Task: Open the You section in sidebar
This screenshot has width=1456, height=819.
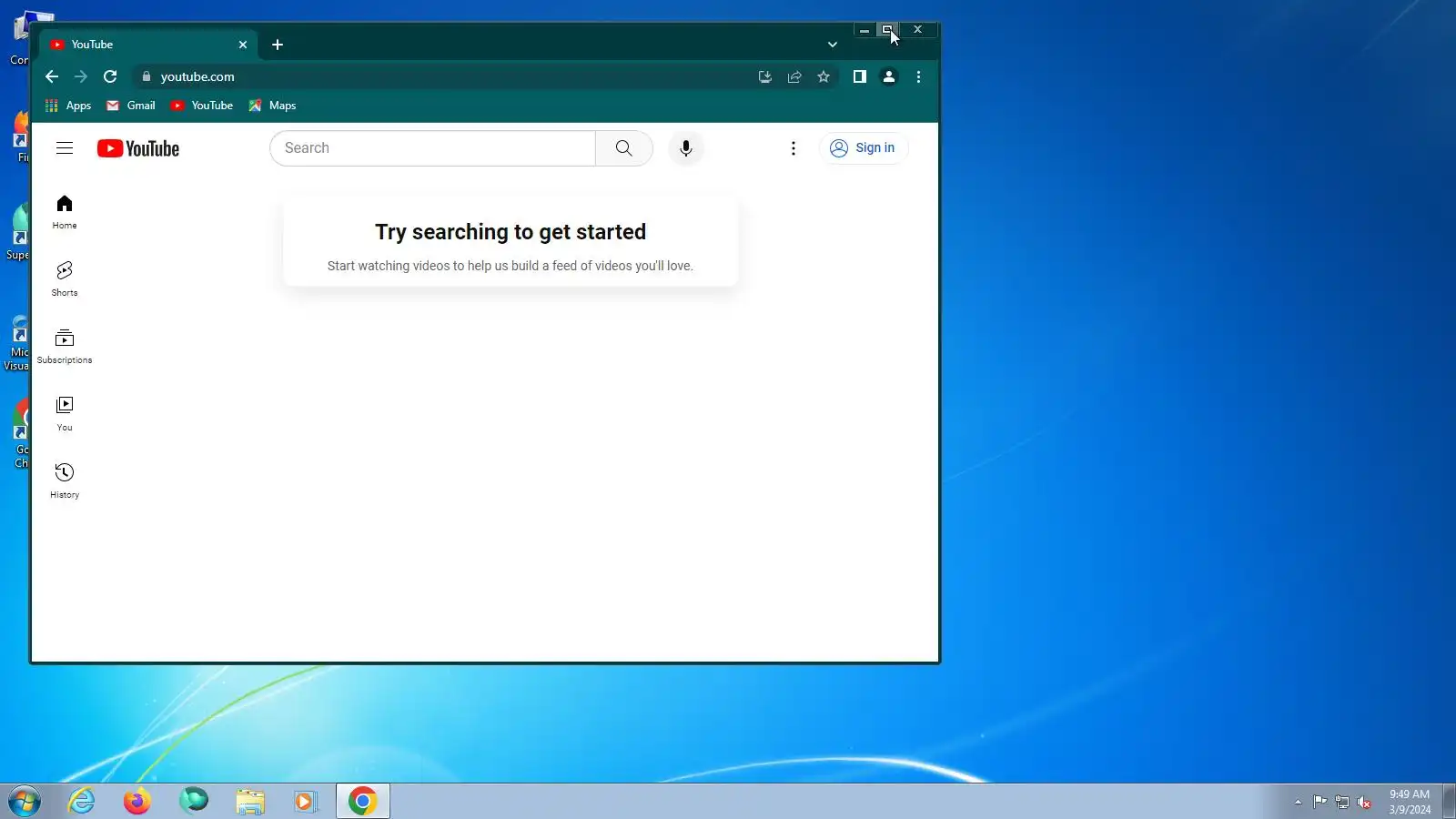Action: (x=65, y=414)
